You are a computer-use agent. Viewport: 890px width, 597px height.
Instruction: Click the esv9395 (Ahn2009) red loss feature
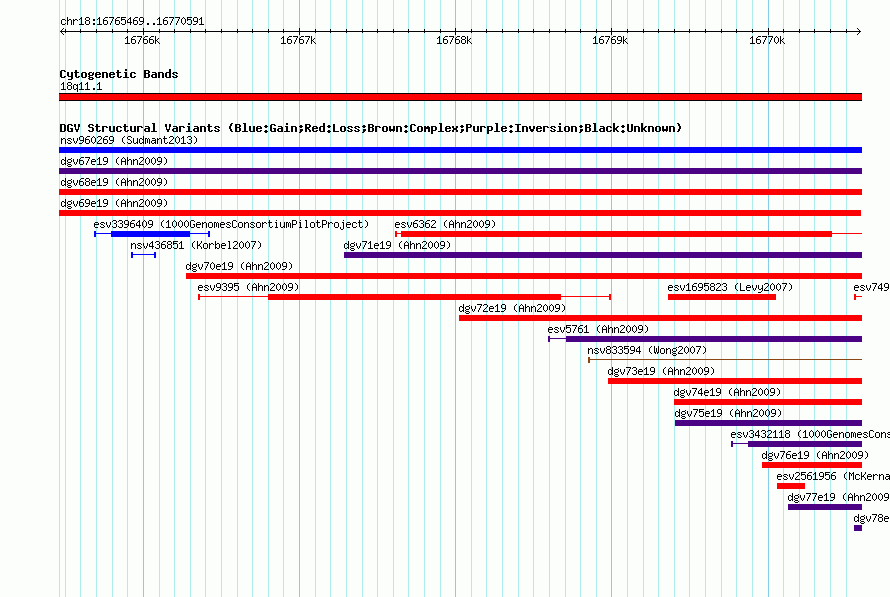405,297
